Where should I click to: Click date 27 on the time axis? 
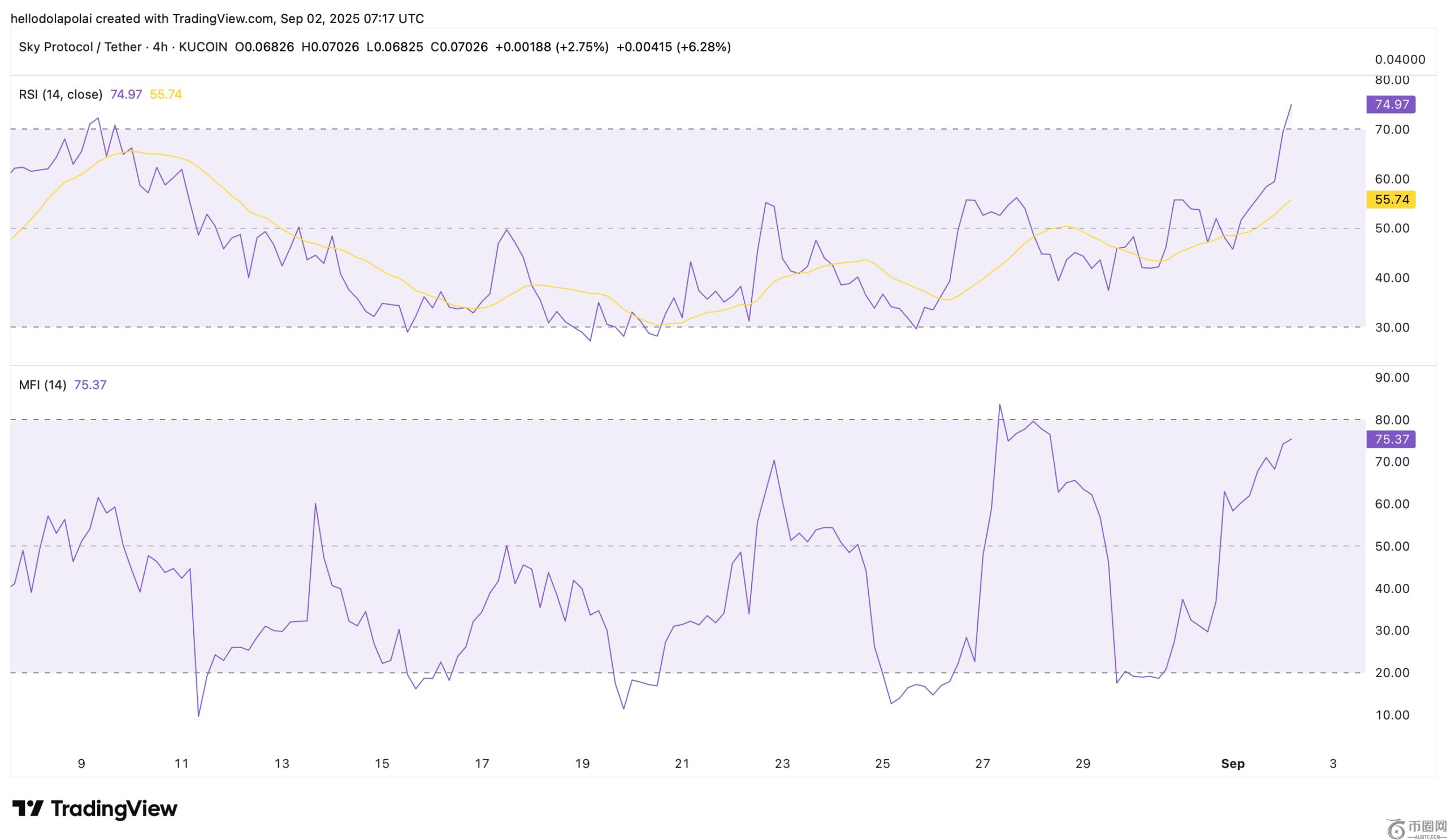coord(982,764)
